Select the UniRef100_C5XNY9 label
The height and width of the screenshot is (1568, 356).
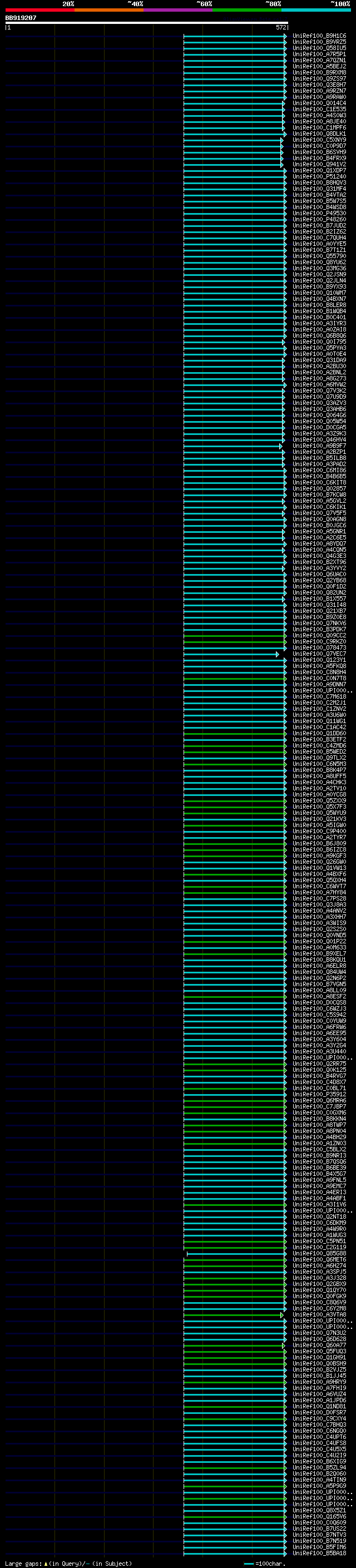click(319, 140)
